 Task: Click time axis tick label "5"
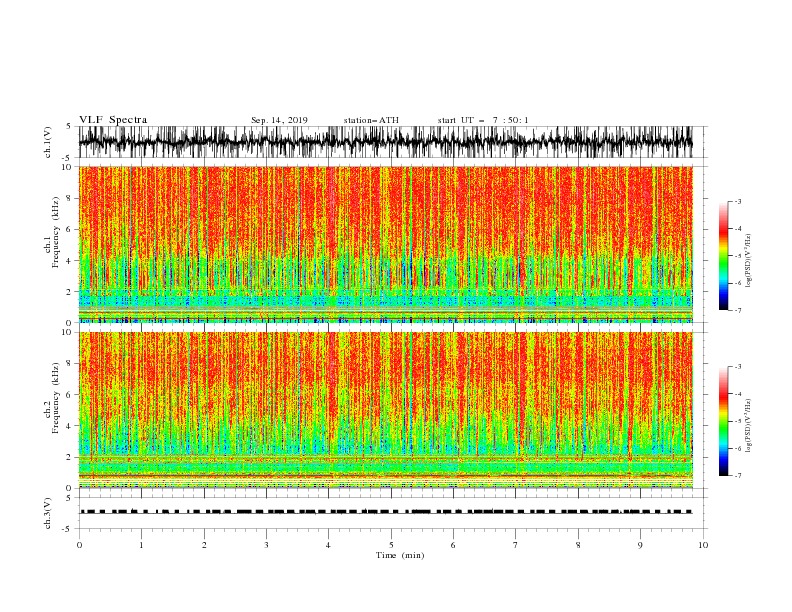391,545
